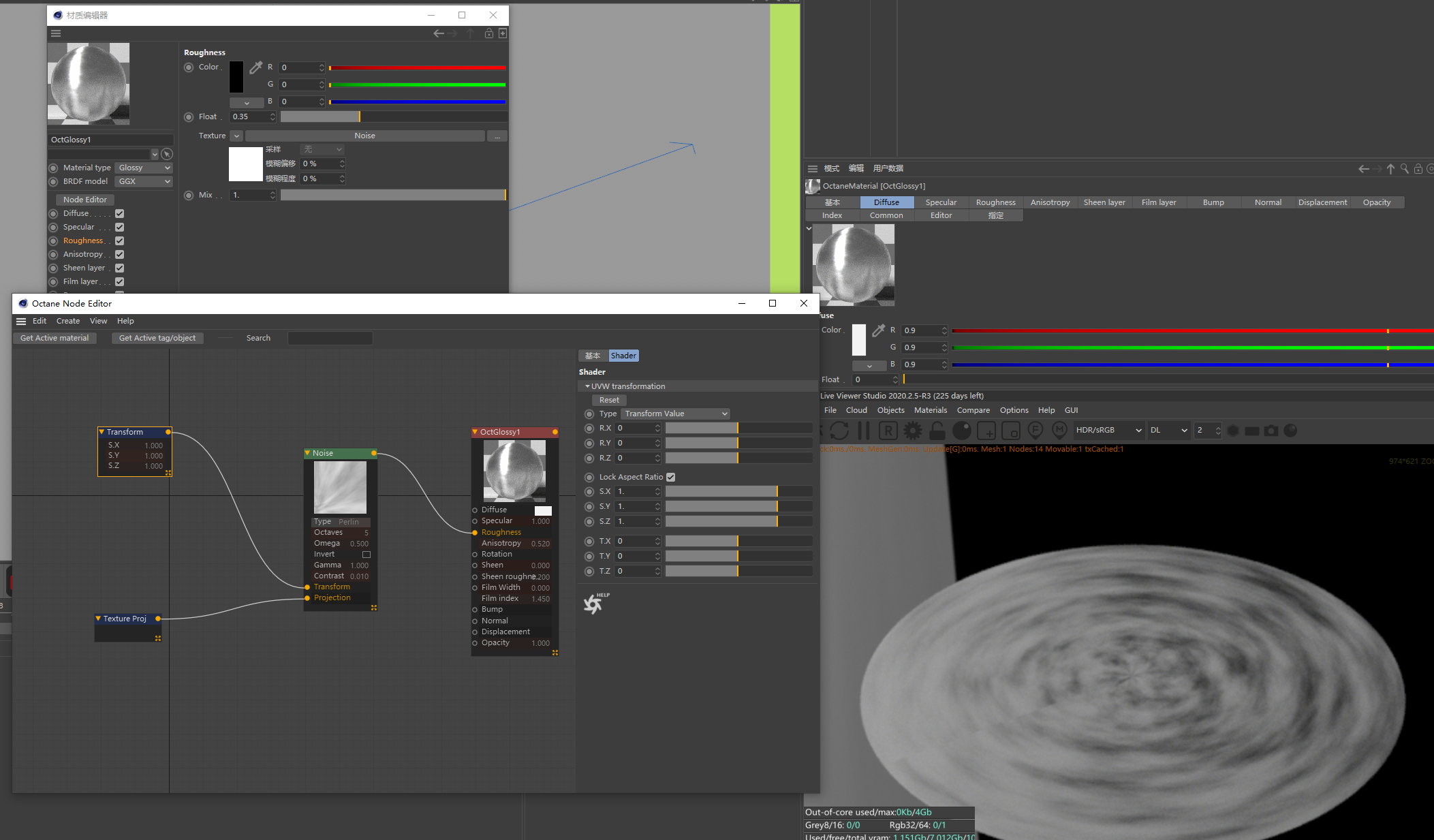Pause the Live Viewer render

click(864, 431)
